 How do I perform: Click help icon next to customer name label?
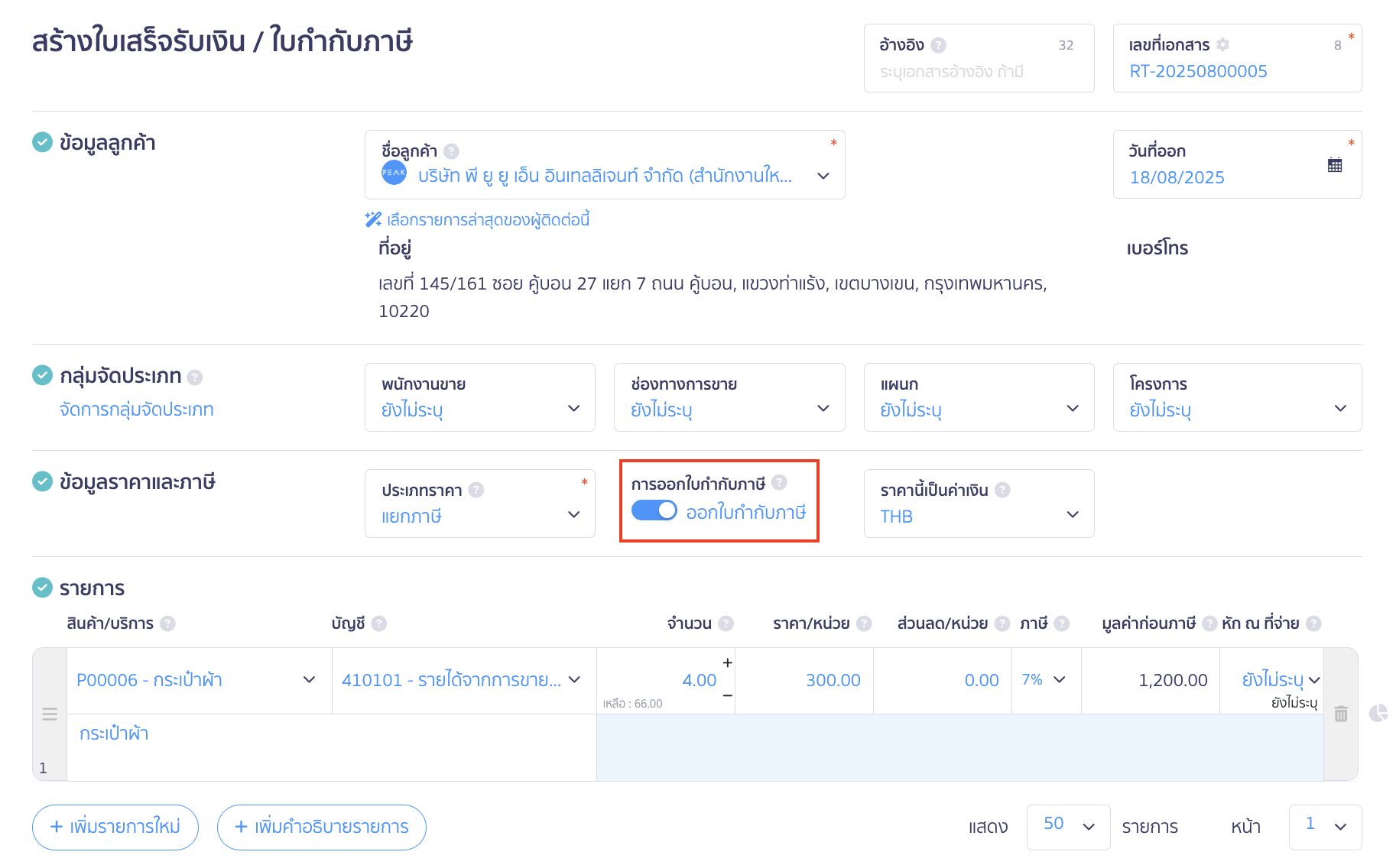click(x=452, y=151)
